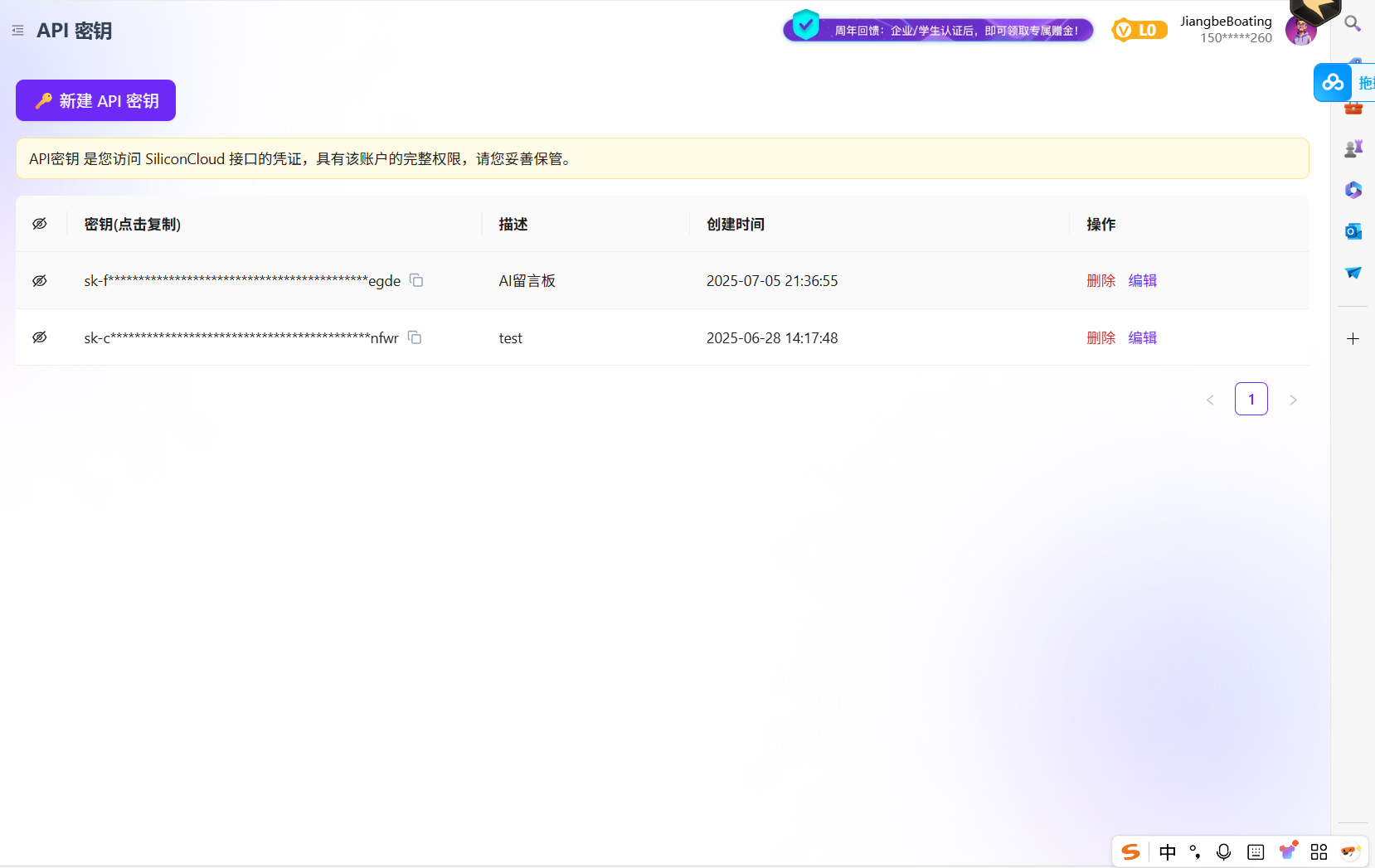The width and height of the screenshot is (1375, 868).
Task: Copy the AI留言板 API key
Action: [x=416, y=280]
